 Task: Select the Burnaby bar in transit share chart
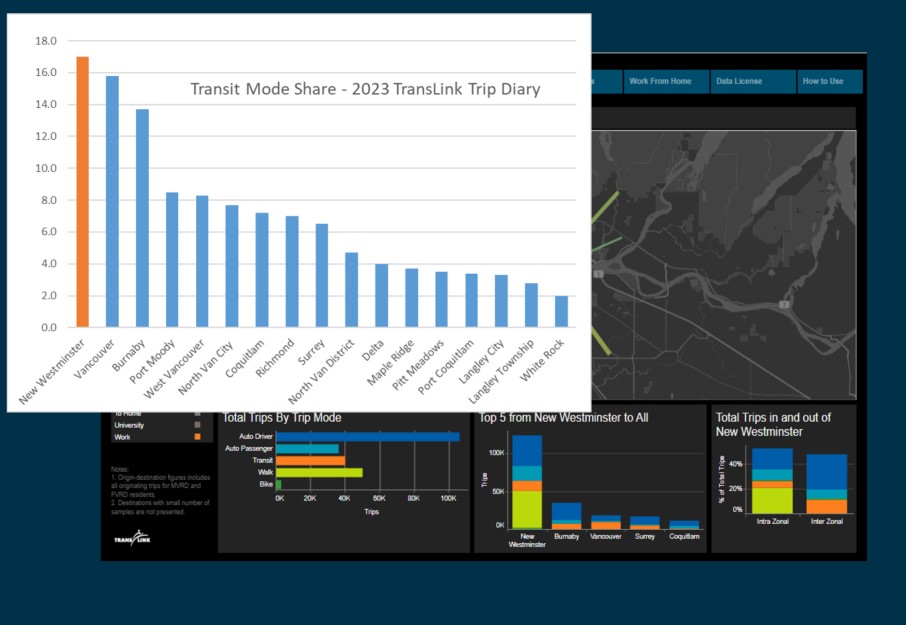[142, 218]
